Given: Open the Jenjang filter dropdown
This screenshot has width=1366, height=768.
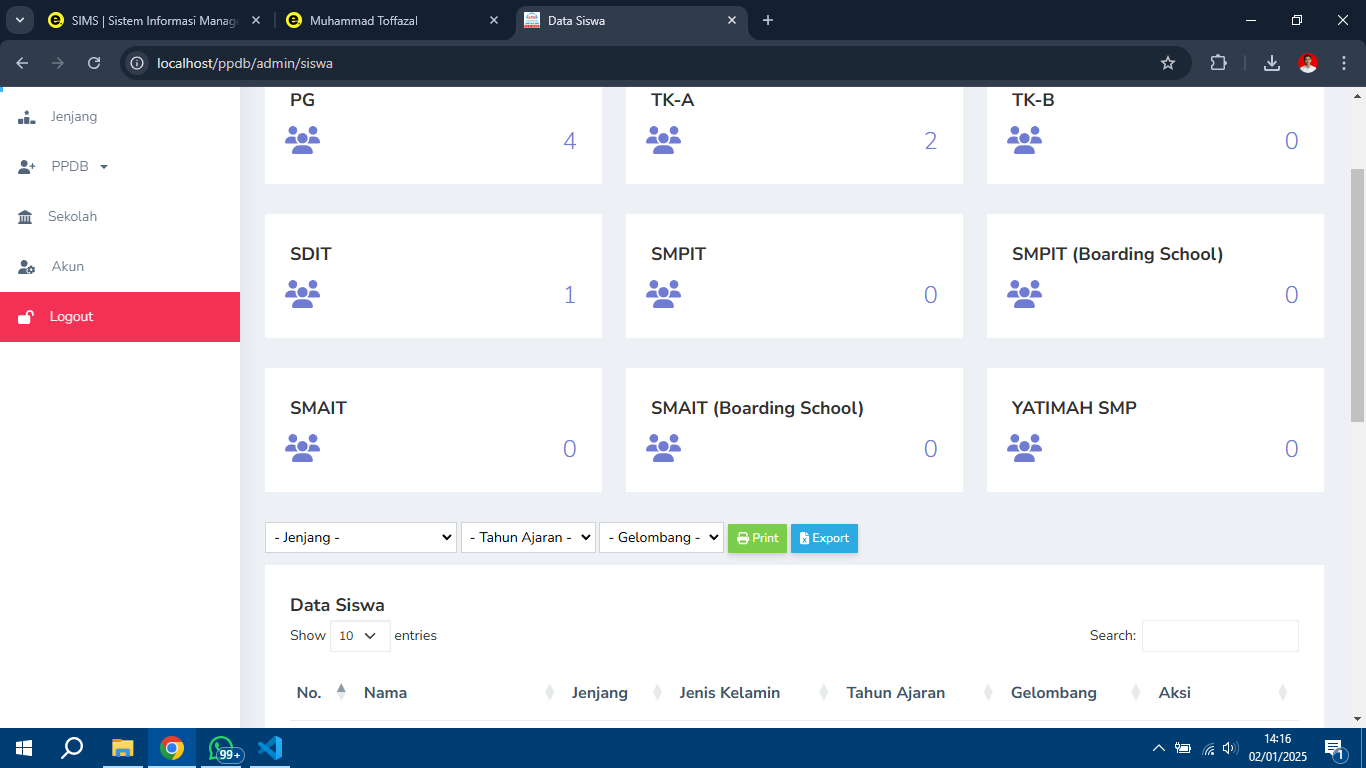Looking at the screenshot, I should [360, 538].
